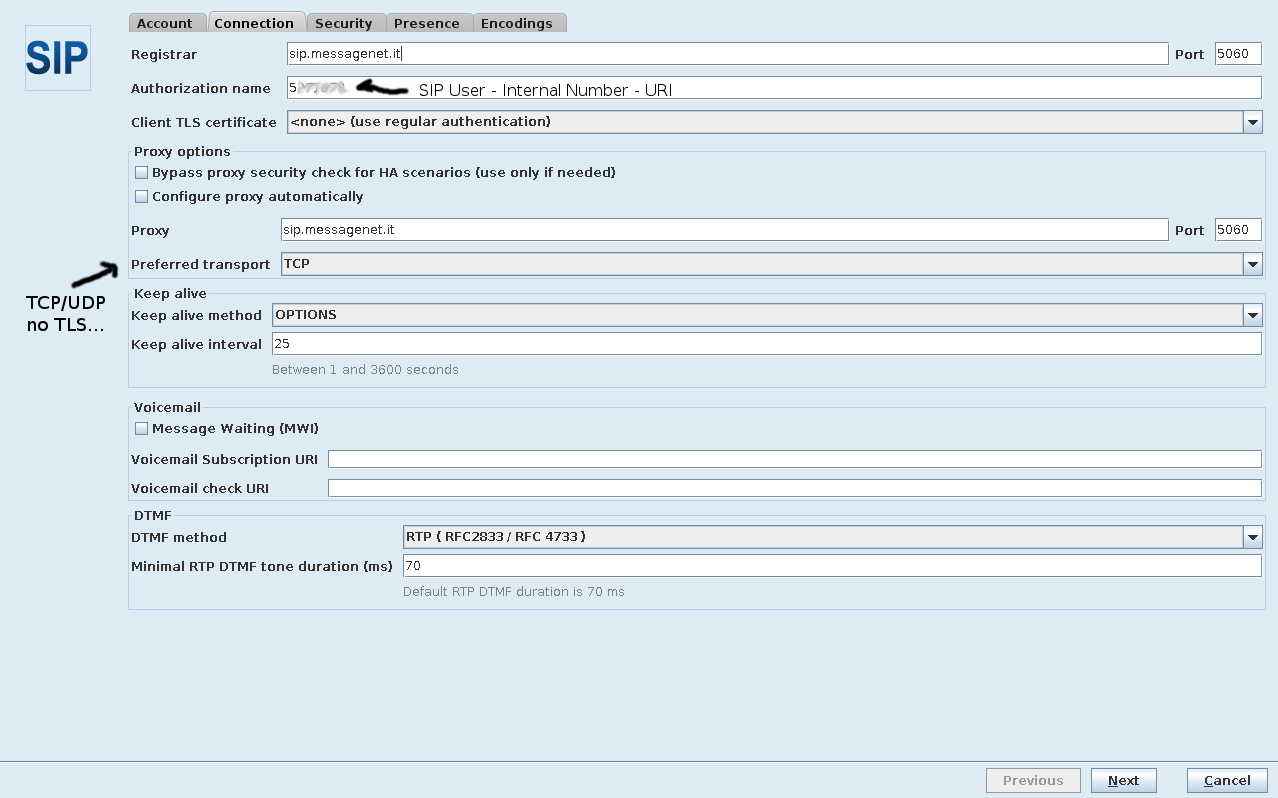
Task: Switch to the Presence tab
Action: pyautogui.click(x=426, y=23)
